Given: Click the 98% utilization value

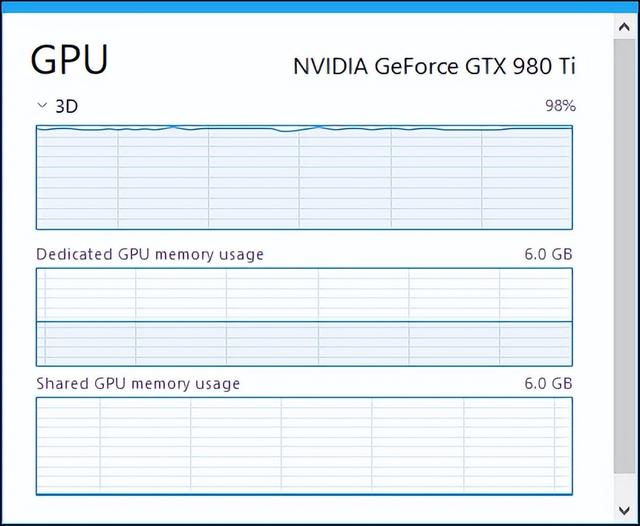Looking at the screenshot, I should tap(560, 106).
